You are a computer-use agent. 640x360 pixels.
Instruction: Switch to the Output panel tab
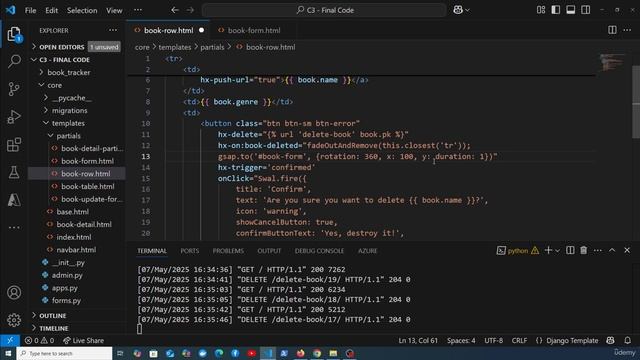(269, 251)
